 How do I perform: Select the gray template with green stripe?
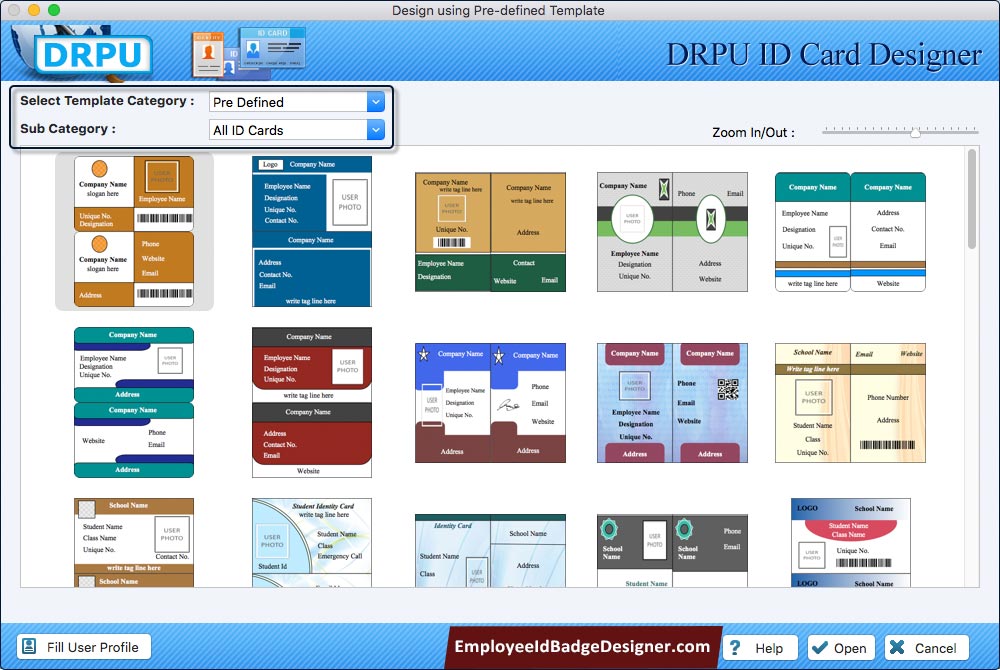click(672, 232)
